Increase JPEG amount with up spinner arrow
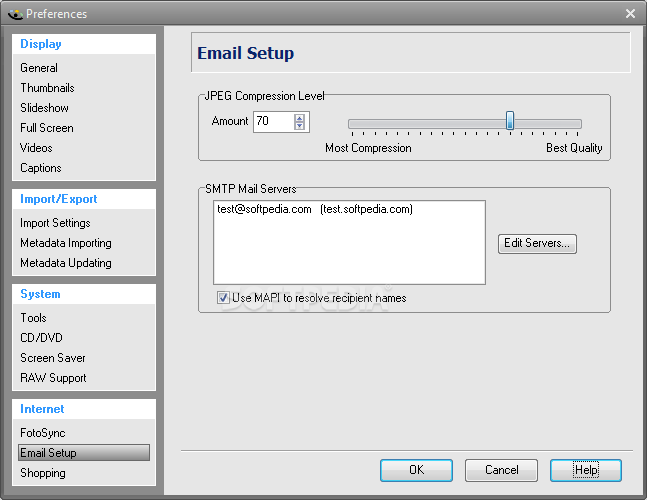The height and width of the screenshot is (500, 647). coord(300,118)
